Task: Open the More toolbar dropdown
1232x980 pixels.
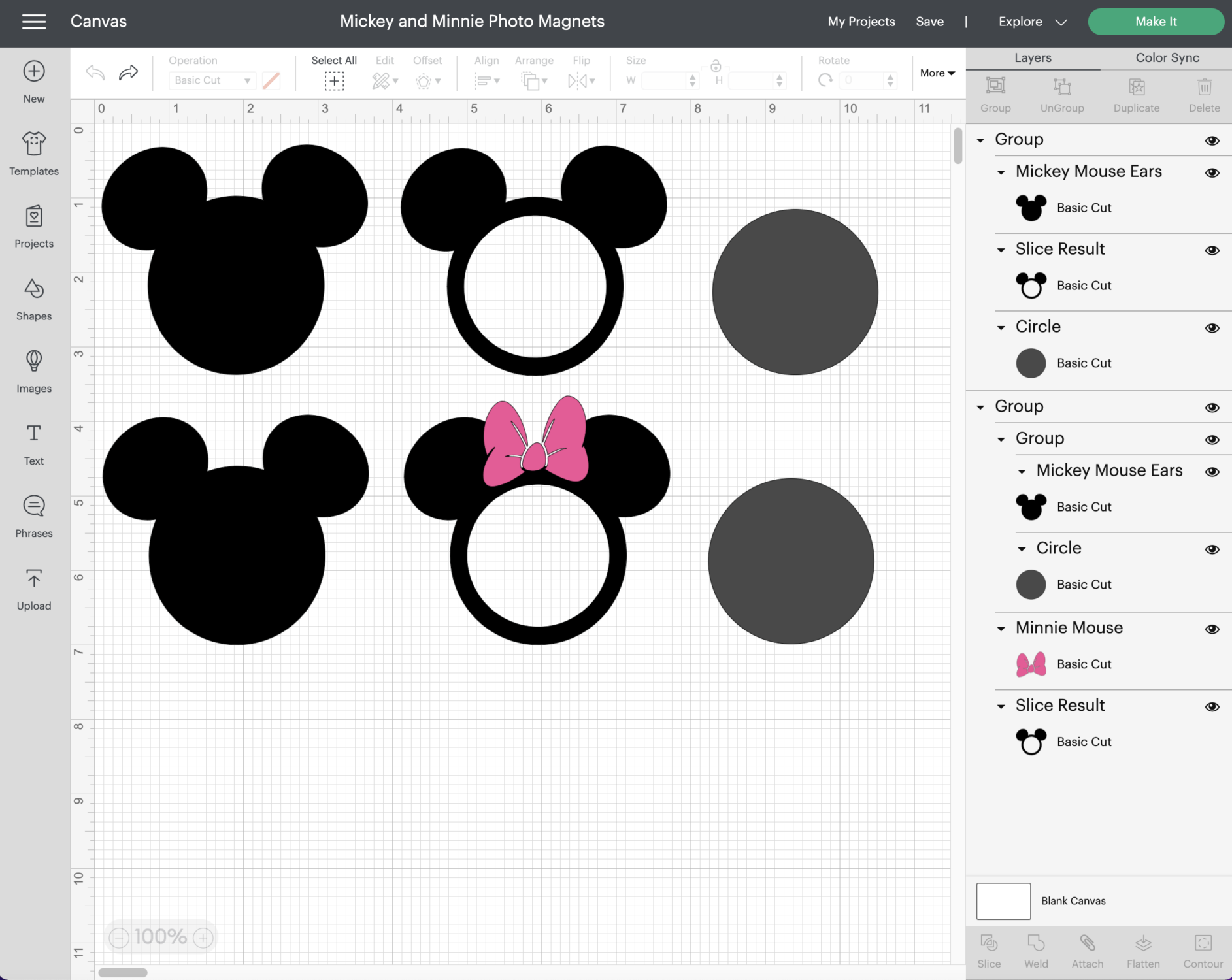Action: coord(937,73)
